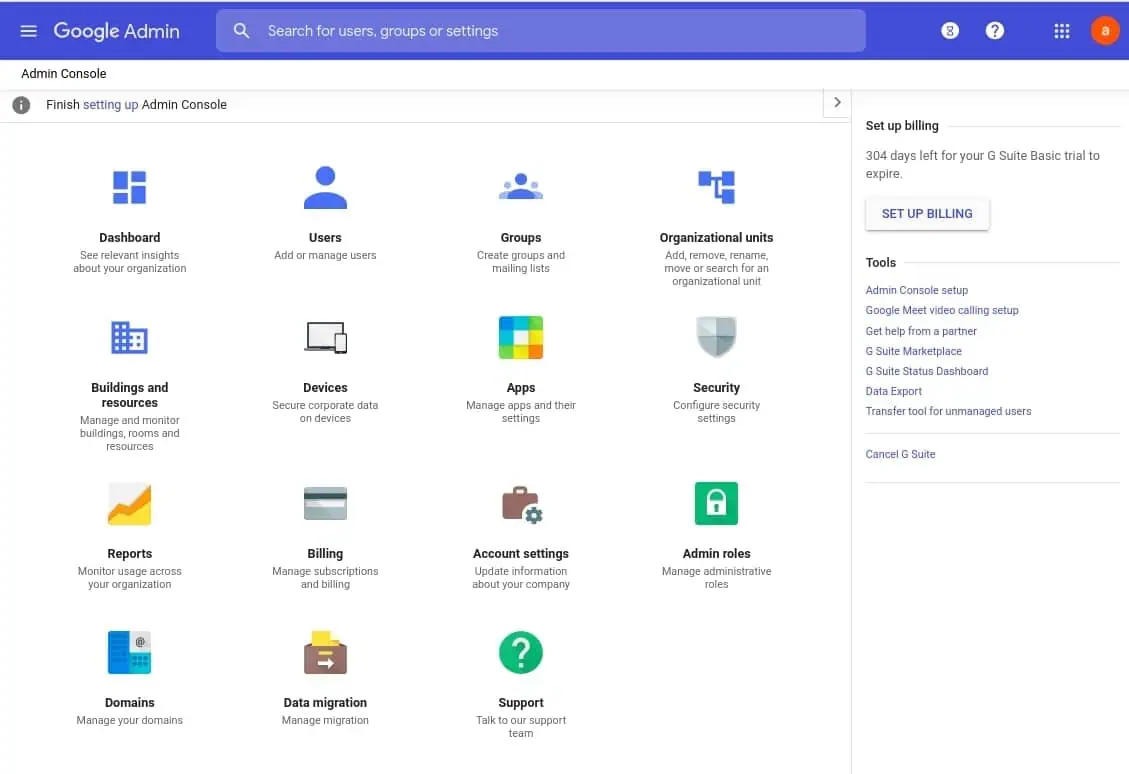Screen dimensions: 1129x774
Task: Expand the setup banner chevron arrow
Action: [837, 103]
